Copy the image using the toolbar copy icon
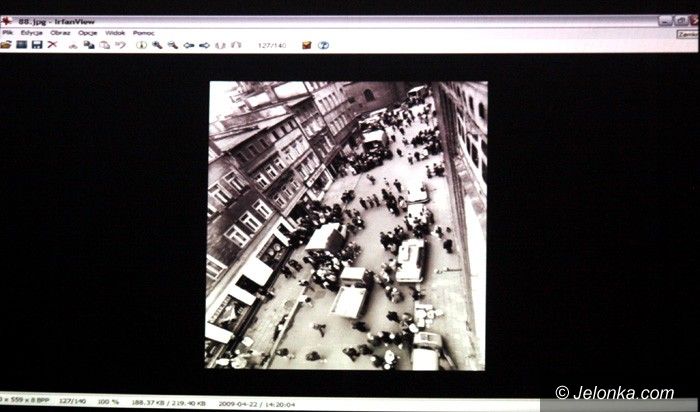This screenshot has height=412, width=700. [89, 45]
